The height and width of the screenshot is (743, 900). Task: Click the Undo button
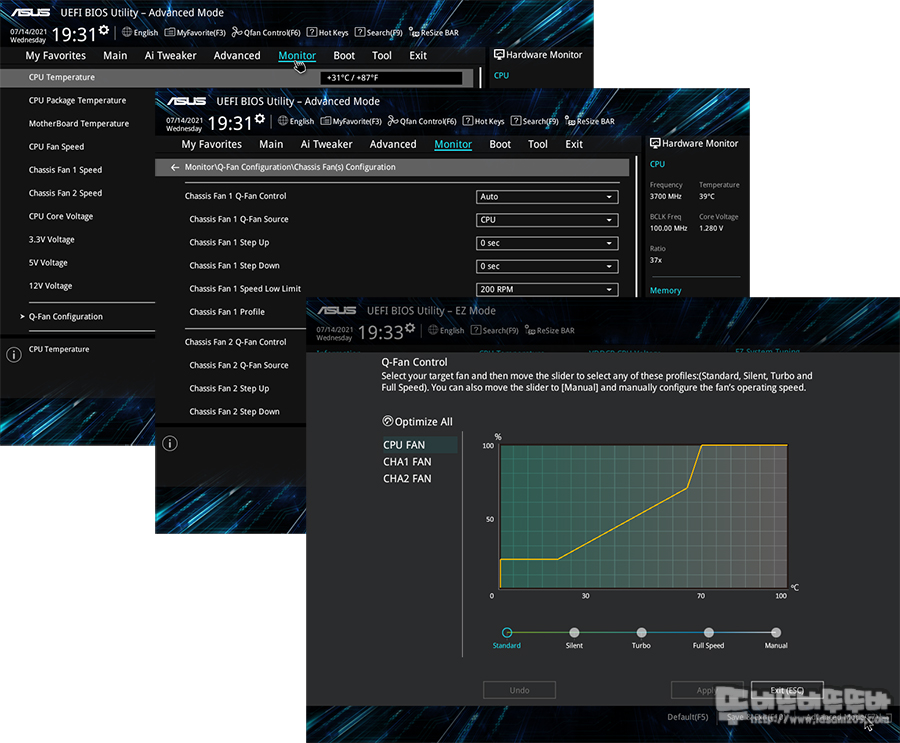(x=519, y=690)
